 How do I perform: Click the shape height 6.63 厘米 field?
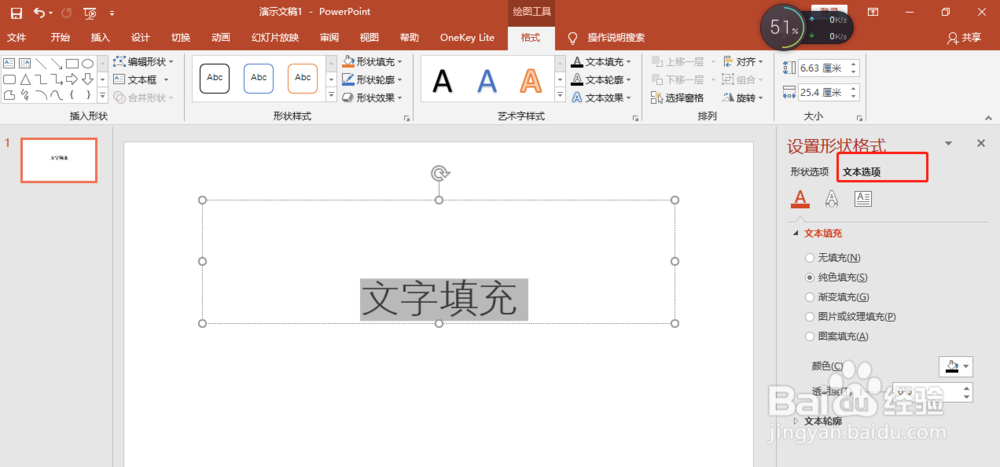coord(828,68)
